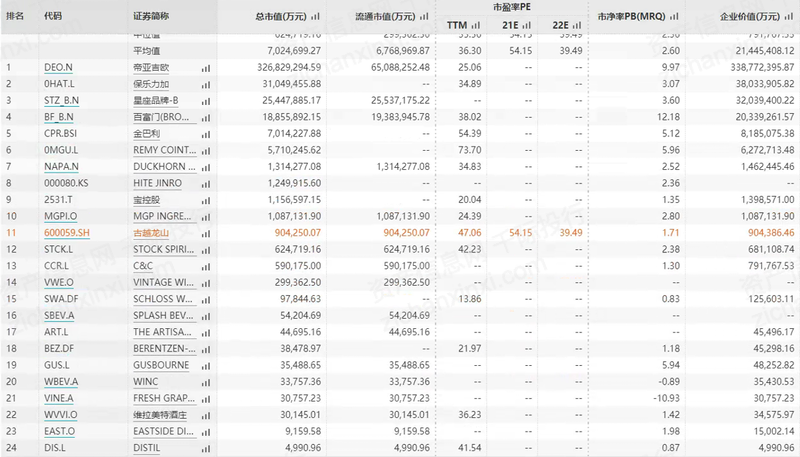
Task: Open the chart icon beside GUSBOURNE
Action: pos(206,366)
